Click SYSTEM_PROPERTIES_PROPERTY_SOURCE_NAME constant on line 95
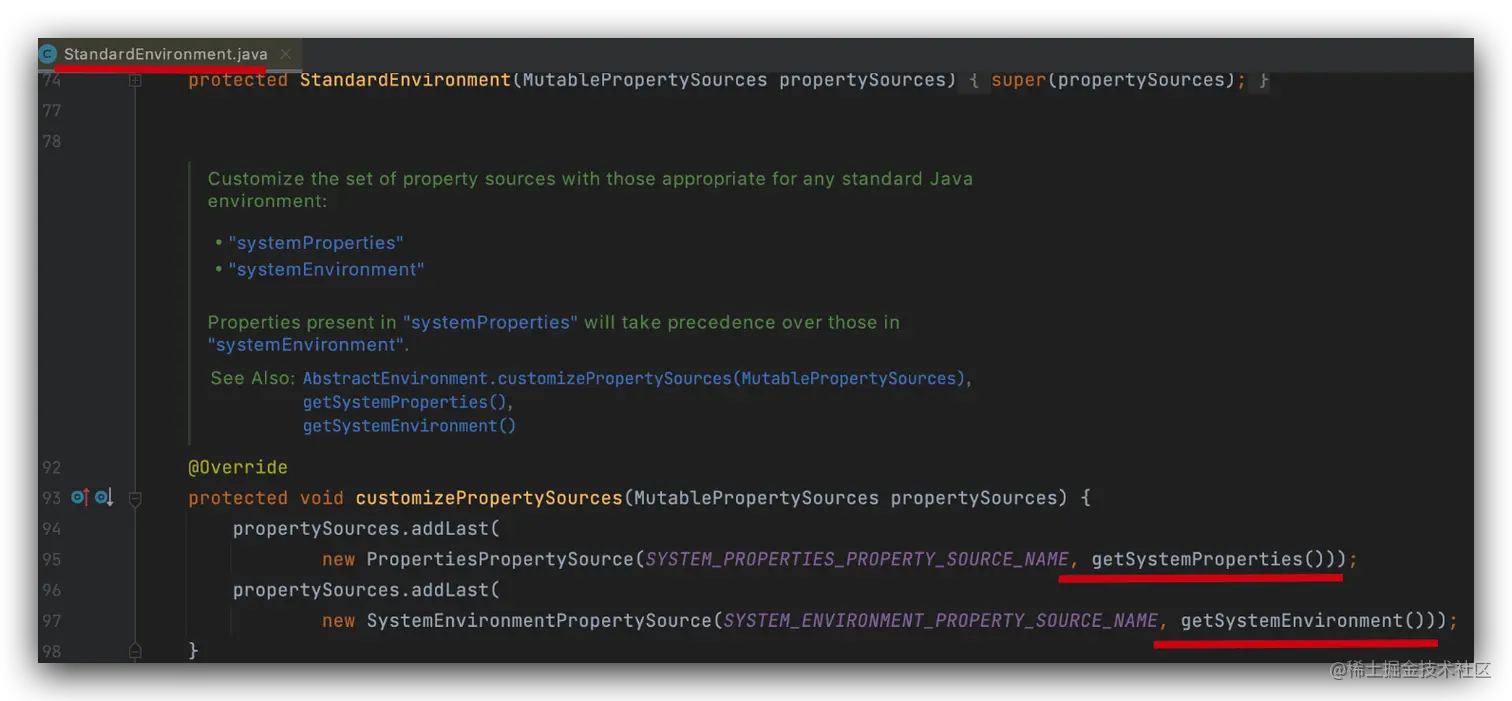 click(x=857, y=559)
